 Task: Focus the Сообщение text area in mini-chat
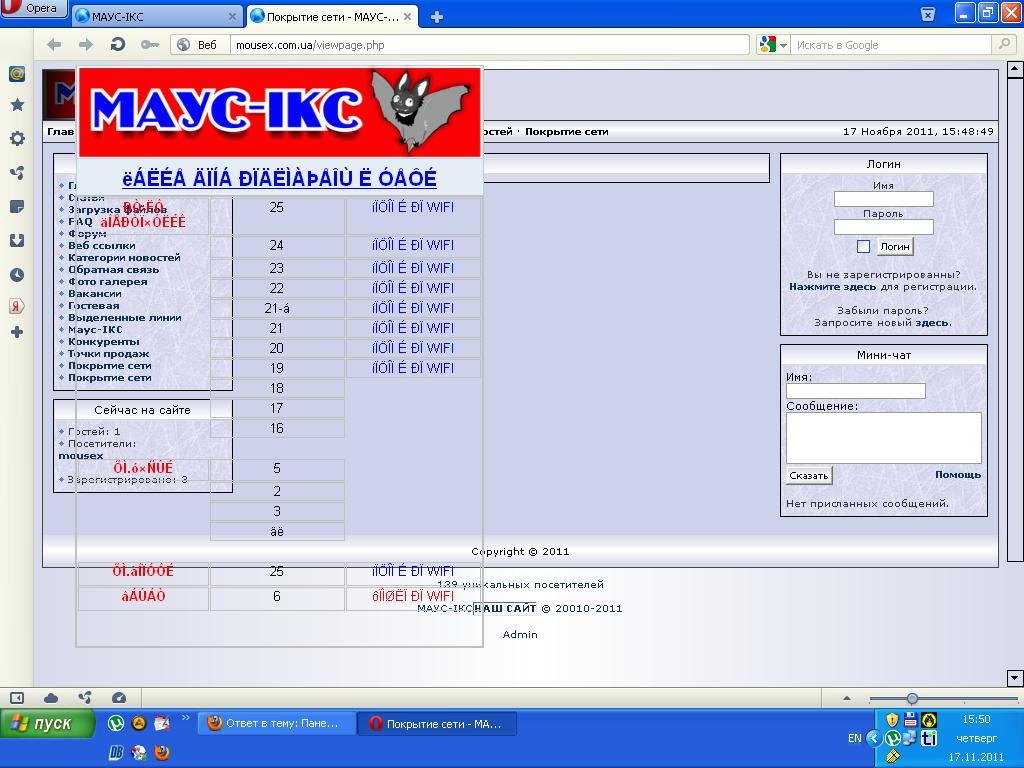point(884,438)
